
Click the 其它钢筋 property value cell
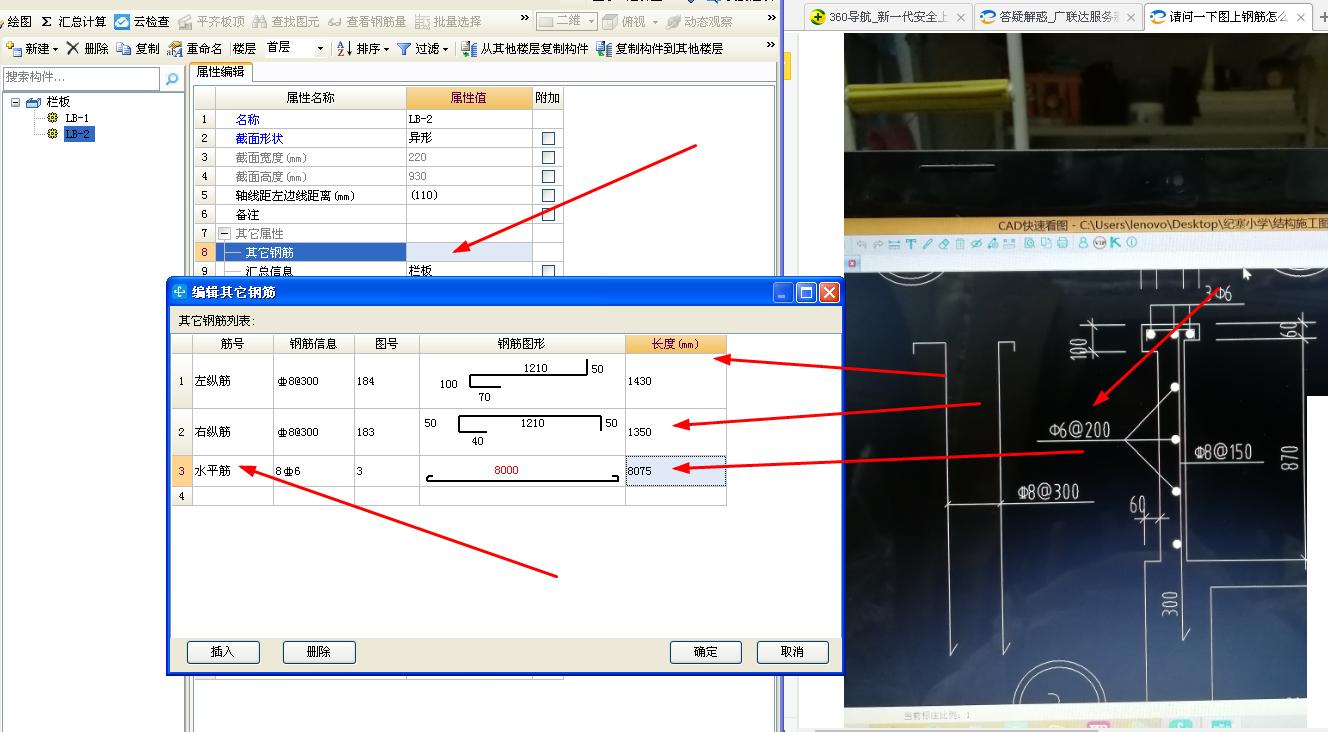click(469, 252)
